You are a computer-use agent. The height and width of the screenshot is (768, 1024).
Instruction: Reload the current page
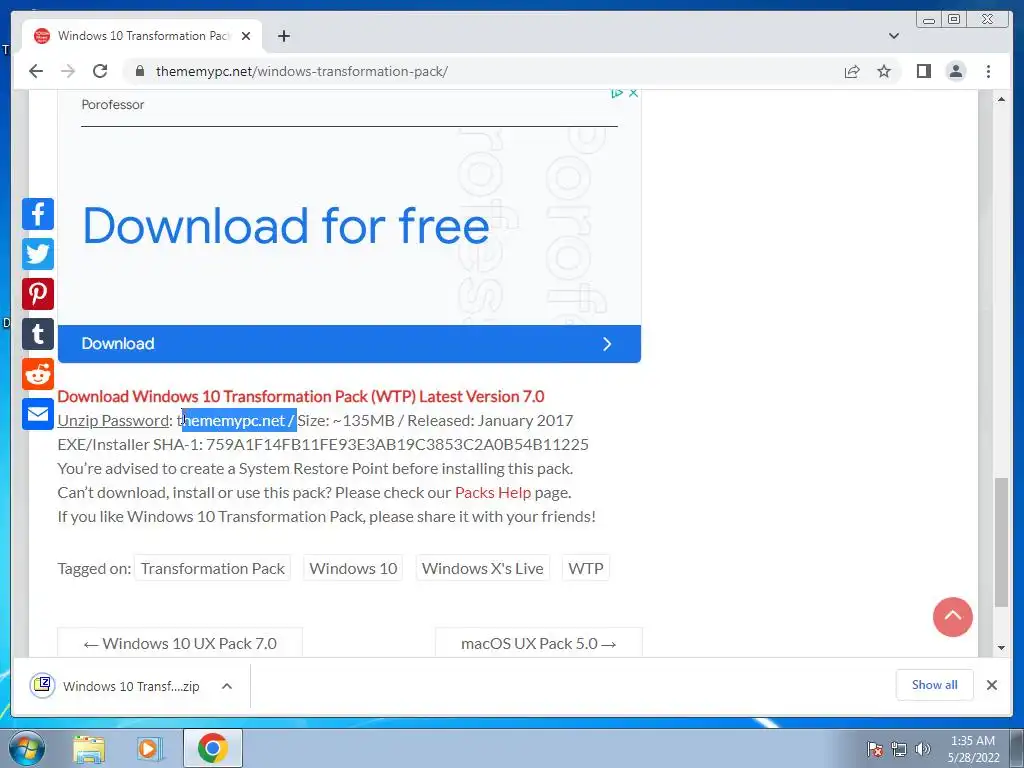pyautogui.click(x=100, y=71)
